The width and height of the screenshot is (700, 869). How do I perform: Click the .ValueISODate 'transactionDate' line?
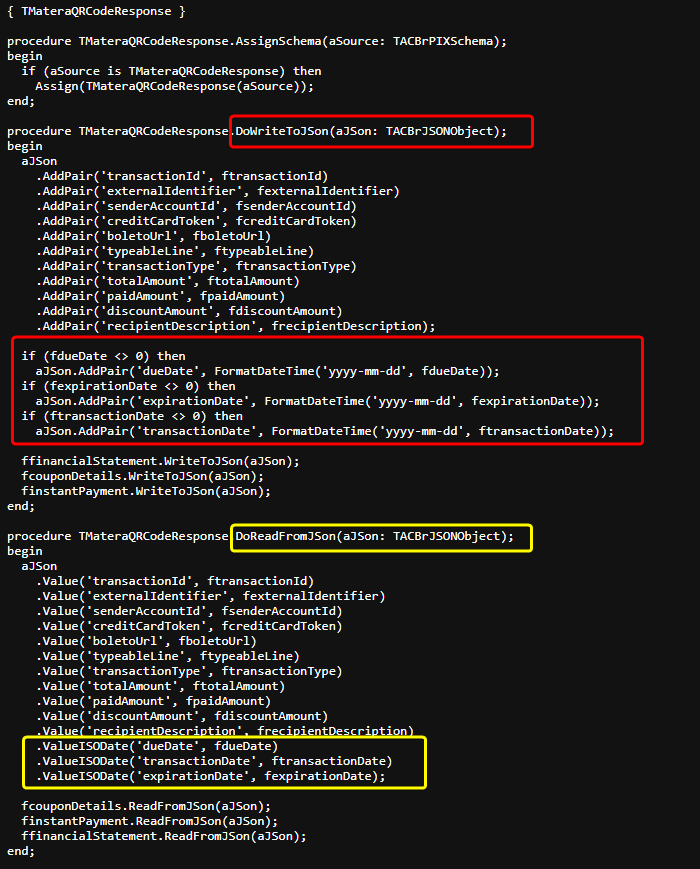(x=214, y=761)
